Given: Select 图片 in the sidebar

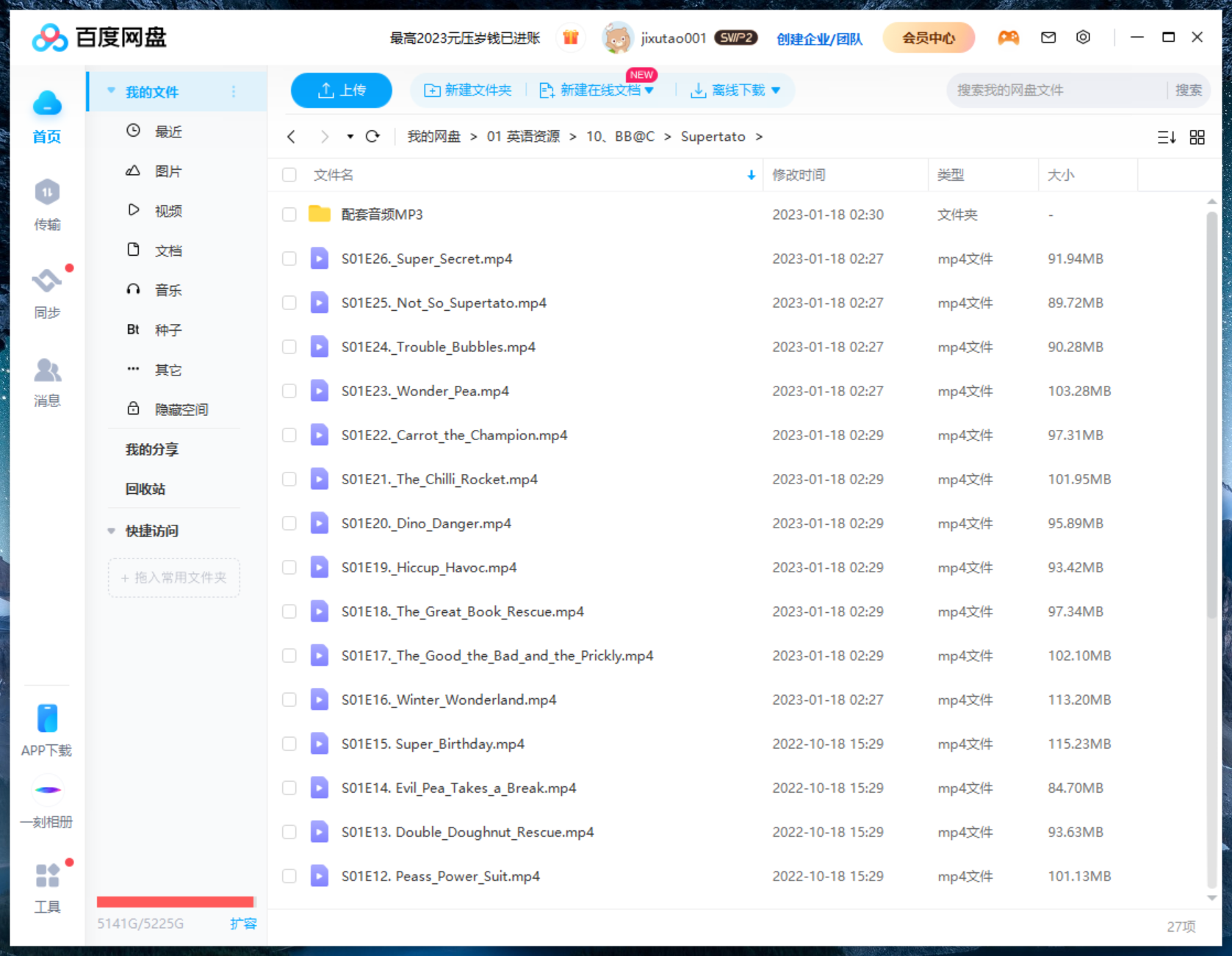Looking at the screenshot, I should (168, 170).
